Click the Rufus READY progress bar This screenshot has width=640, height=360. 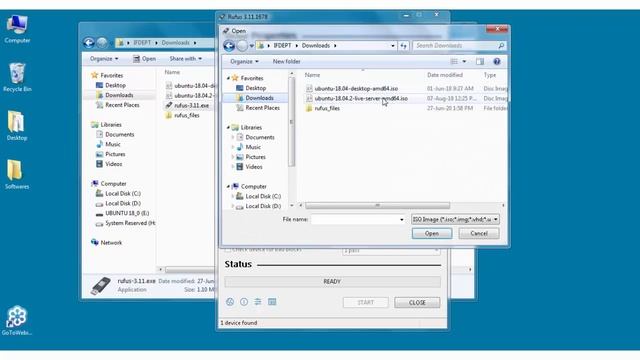332,282
